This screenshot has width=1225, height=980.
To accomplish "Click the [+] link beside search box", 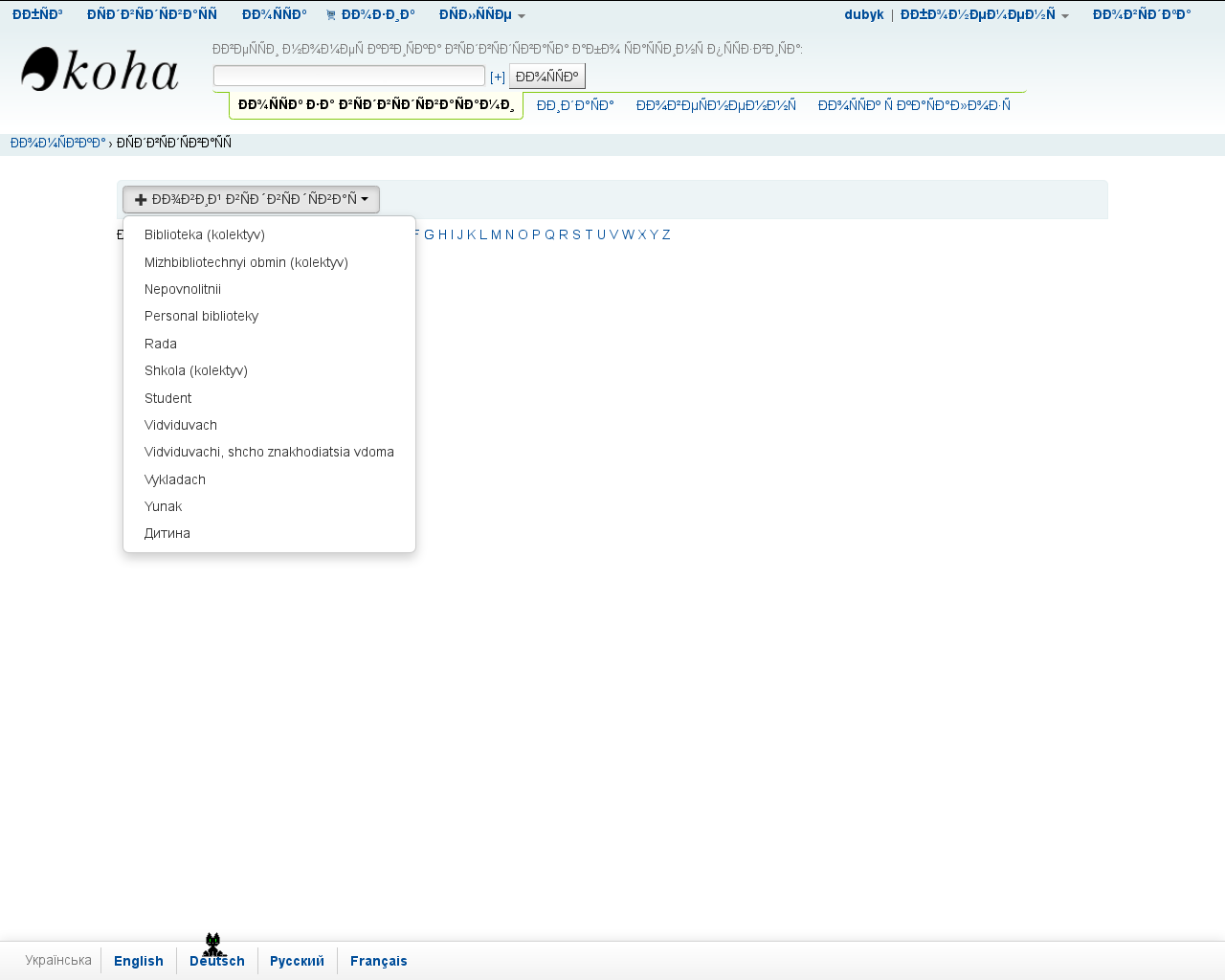I will 497,77.
